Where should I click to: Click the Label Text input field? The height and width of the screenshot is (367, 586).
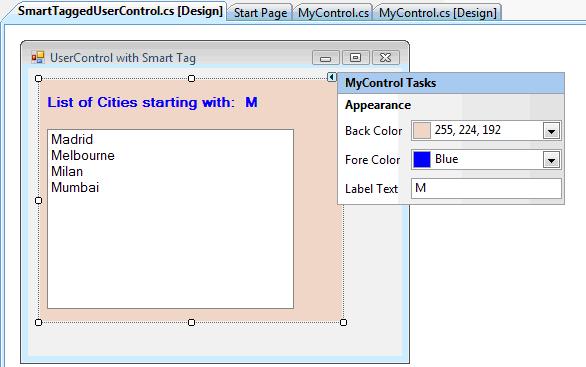point(486,188)
